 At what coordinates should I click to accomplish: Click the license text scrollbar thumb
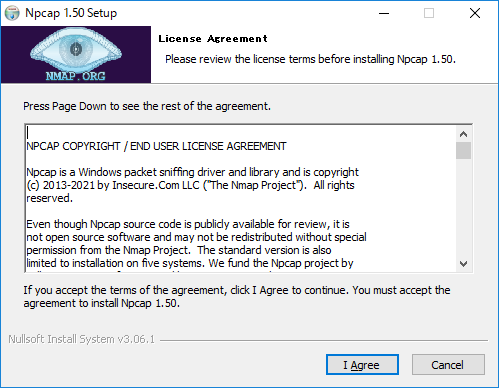click(463, 151)
